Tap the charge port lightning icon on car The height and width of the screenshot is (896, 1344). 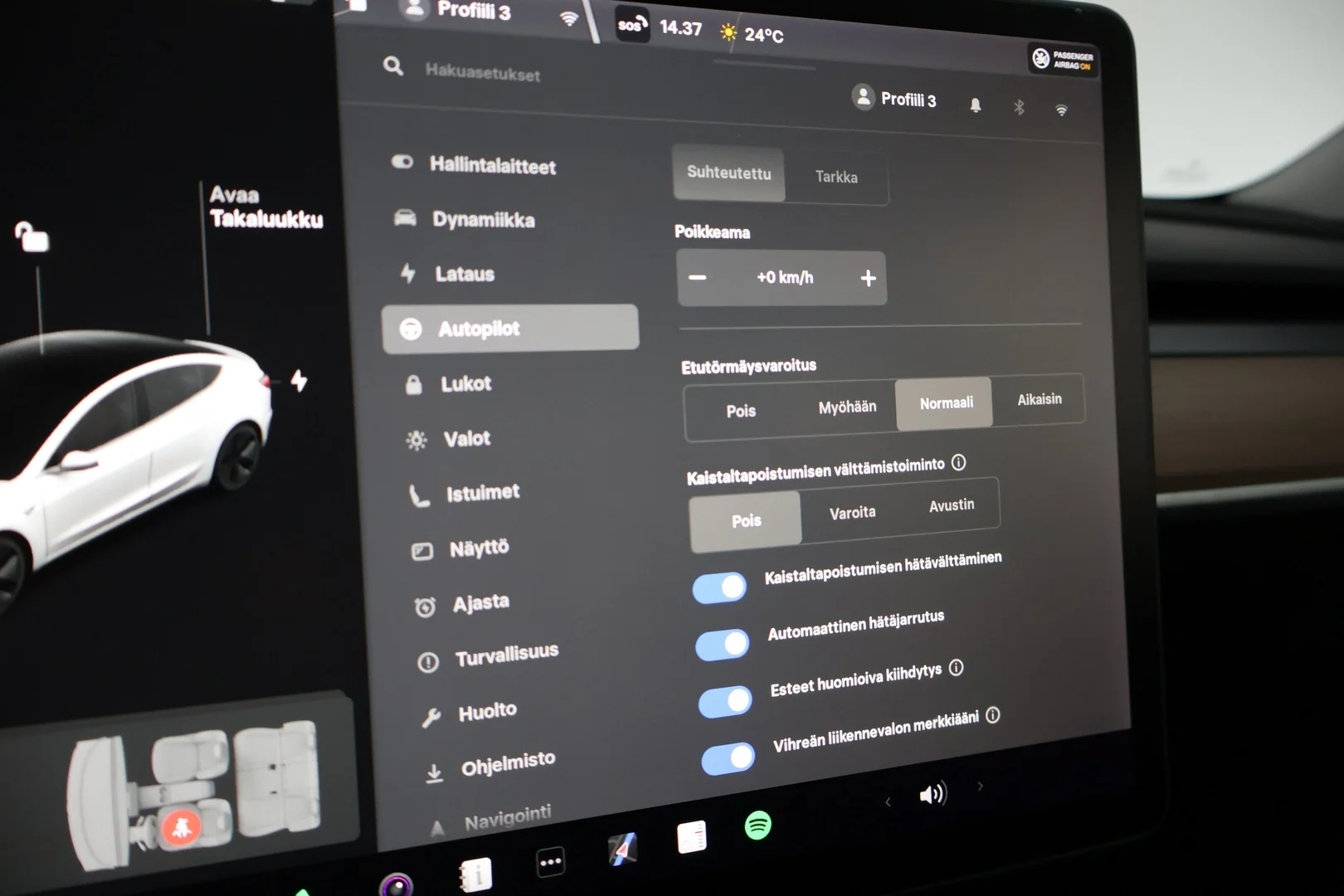click(299, 381)
